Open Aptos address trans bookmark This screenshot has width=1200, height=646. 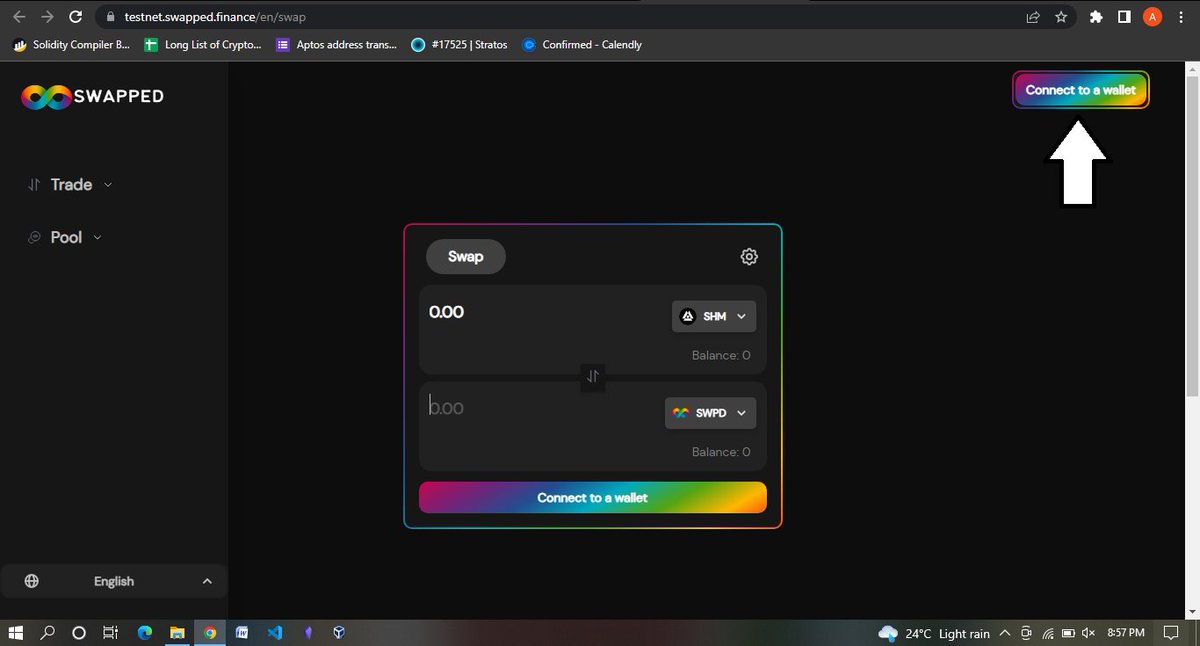[337, 45]
